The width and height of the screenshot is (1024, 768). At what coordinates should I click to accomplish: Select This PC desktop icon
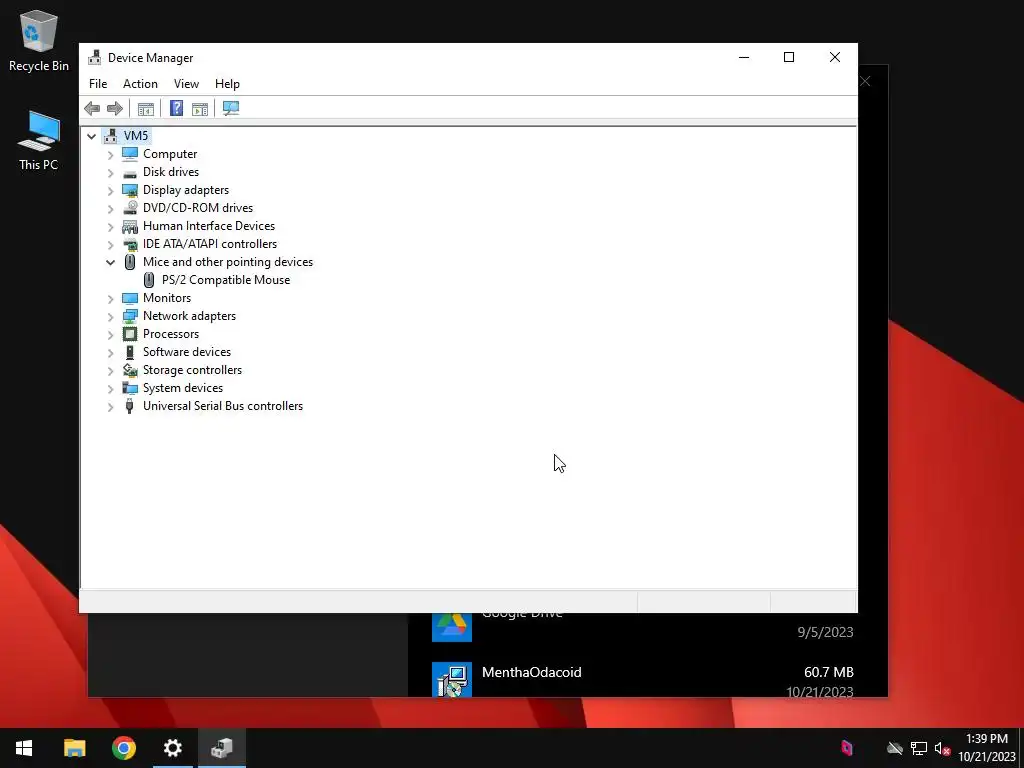[x=39, y=140]
